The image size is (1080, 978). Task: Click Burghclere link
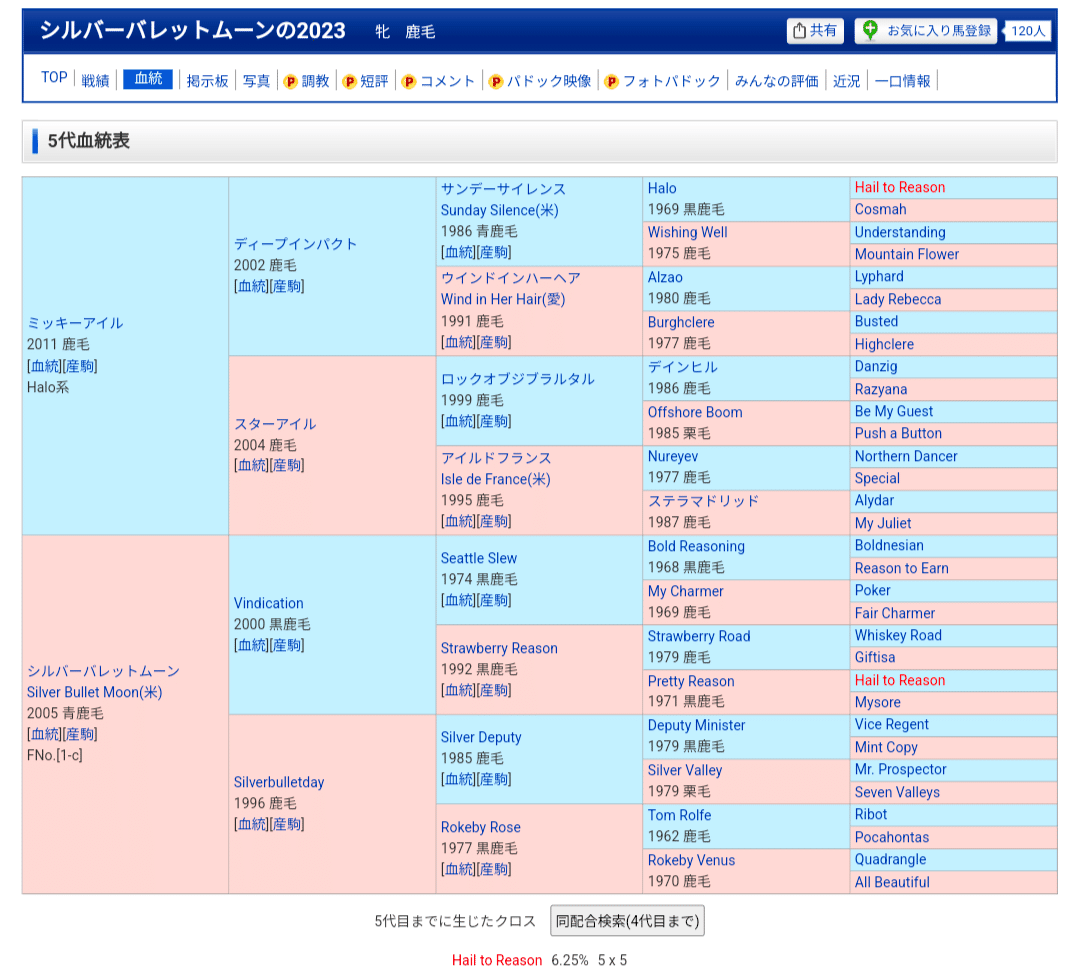681,322
